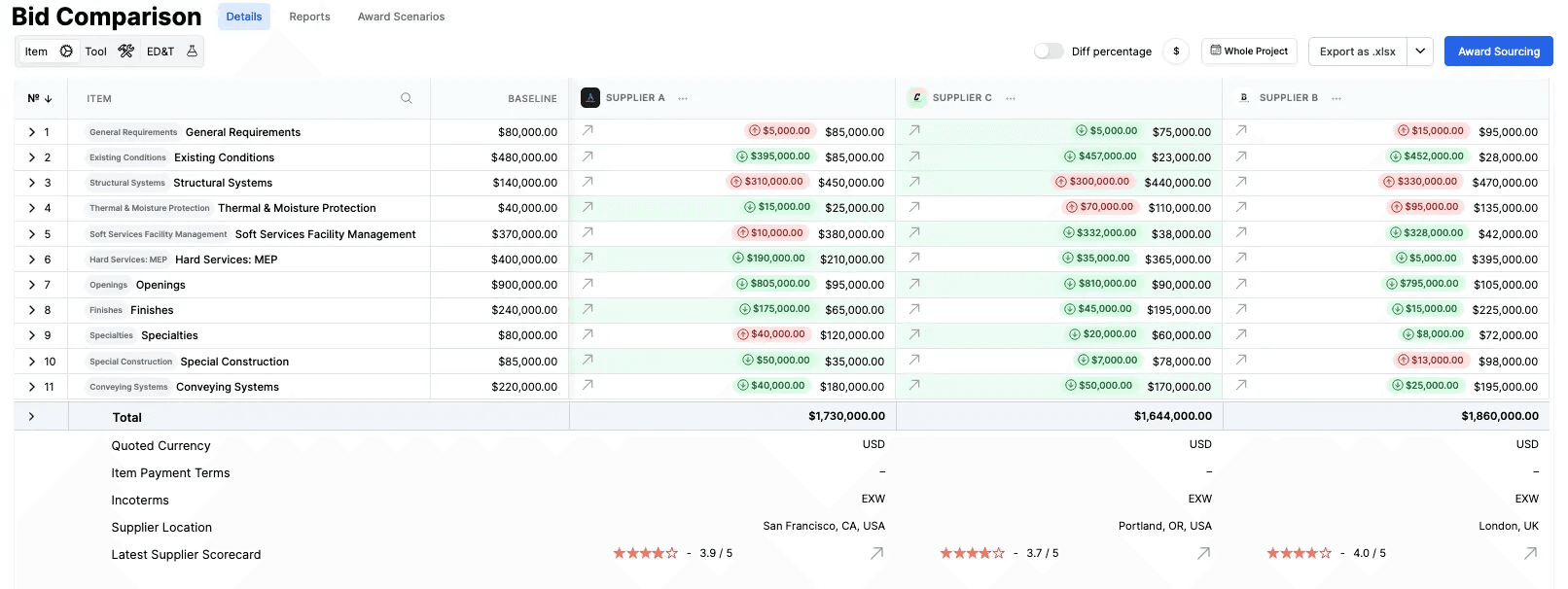Open Supplier B Conveying Systems bid arrow
The width and height of the screenshot is (1568, 589).
(1241, 385)
